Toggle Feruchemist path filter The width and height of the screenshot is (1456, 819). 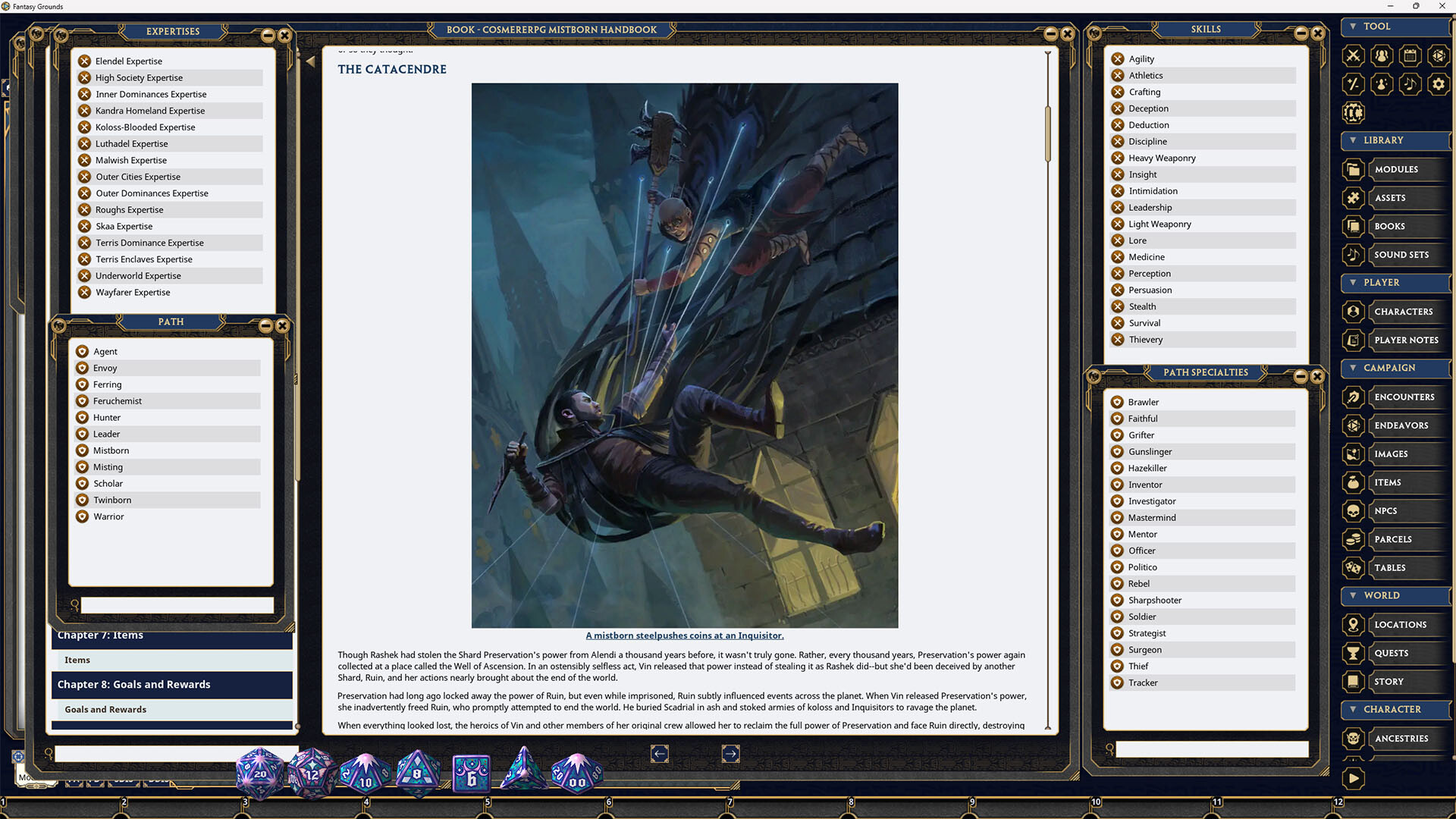pos(168,401)
